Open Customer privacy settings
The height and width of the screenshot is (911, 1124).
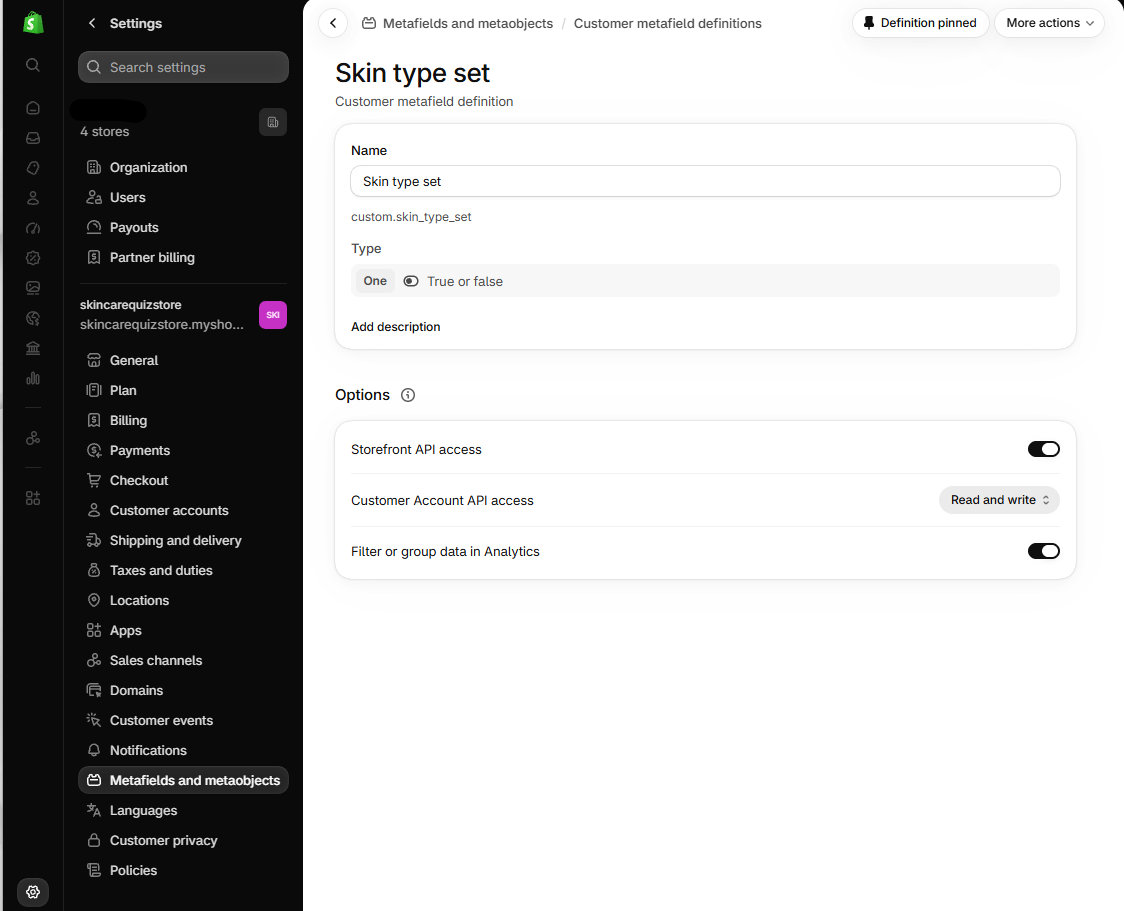point(183,841)
